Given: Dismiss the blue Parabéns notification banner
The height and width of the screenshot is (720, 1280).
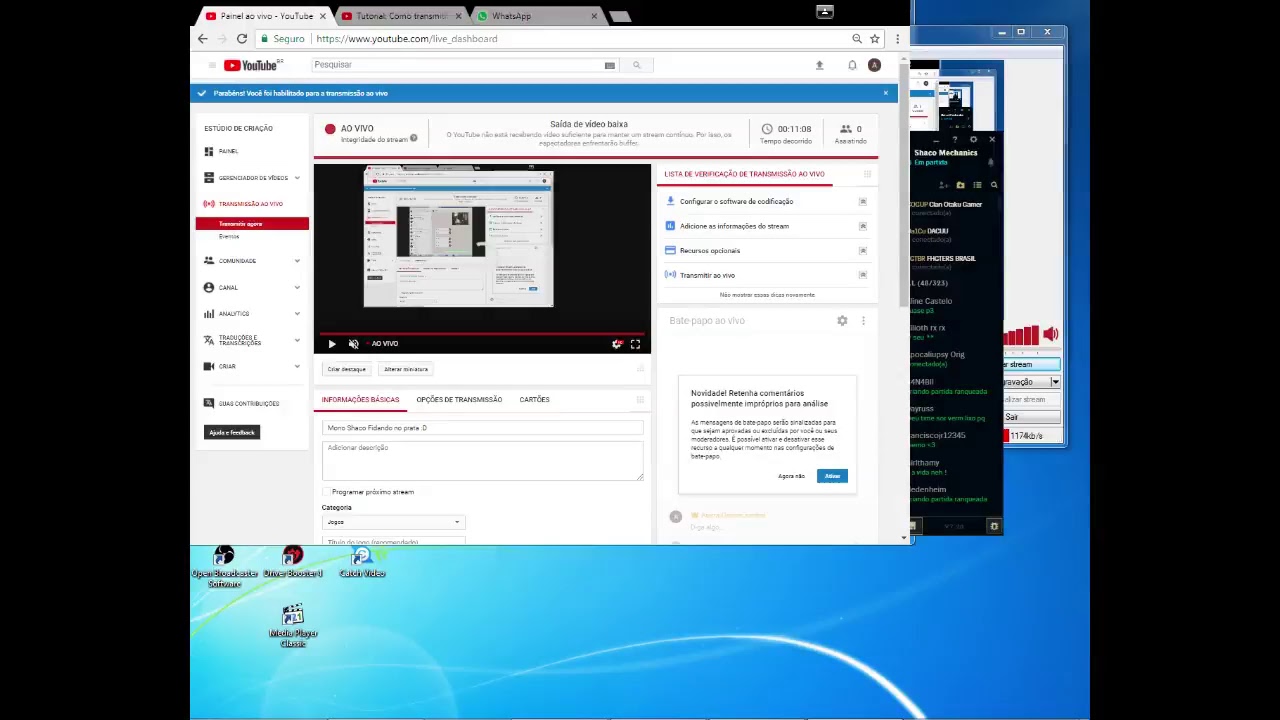Looking at the screenshot, I should pyautogui.click(x=885, y=93).
